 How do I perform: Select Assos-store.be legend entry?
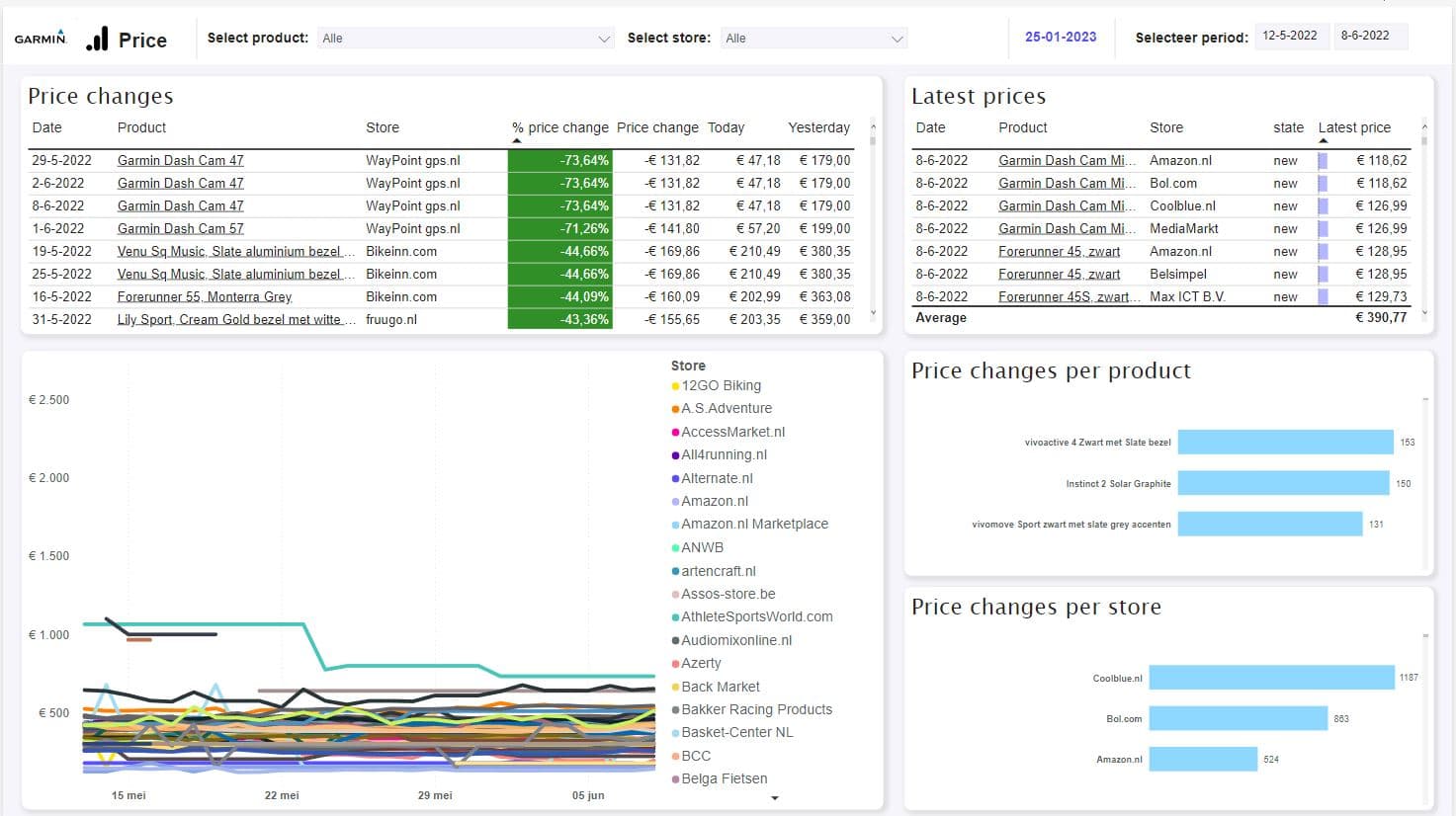pos(724,594)
